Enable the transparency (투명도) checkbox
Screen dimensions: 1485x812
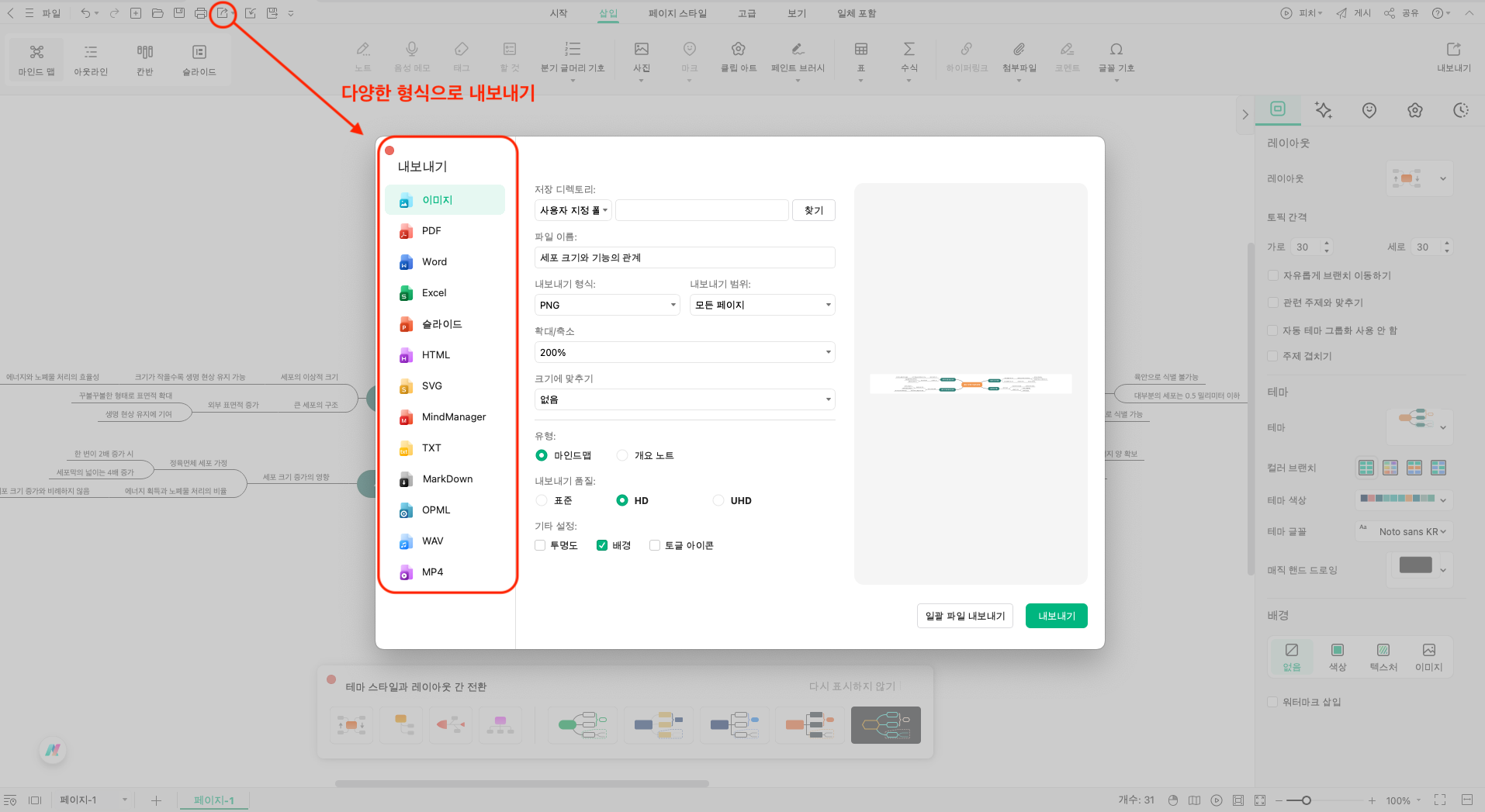(540, 545)
